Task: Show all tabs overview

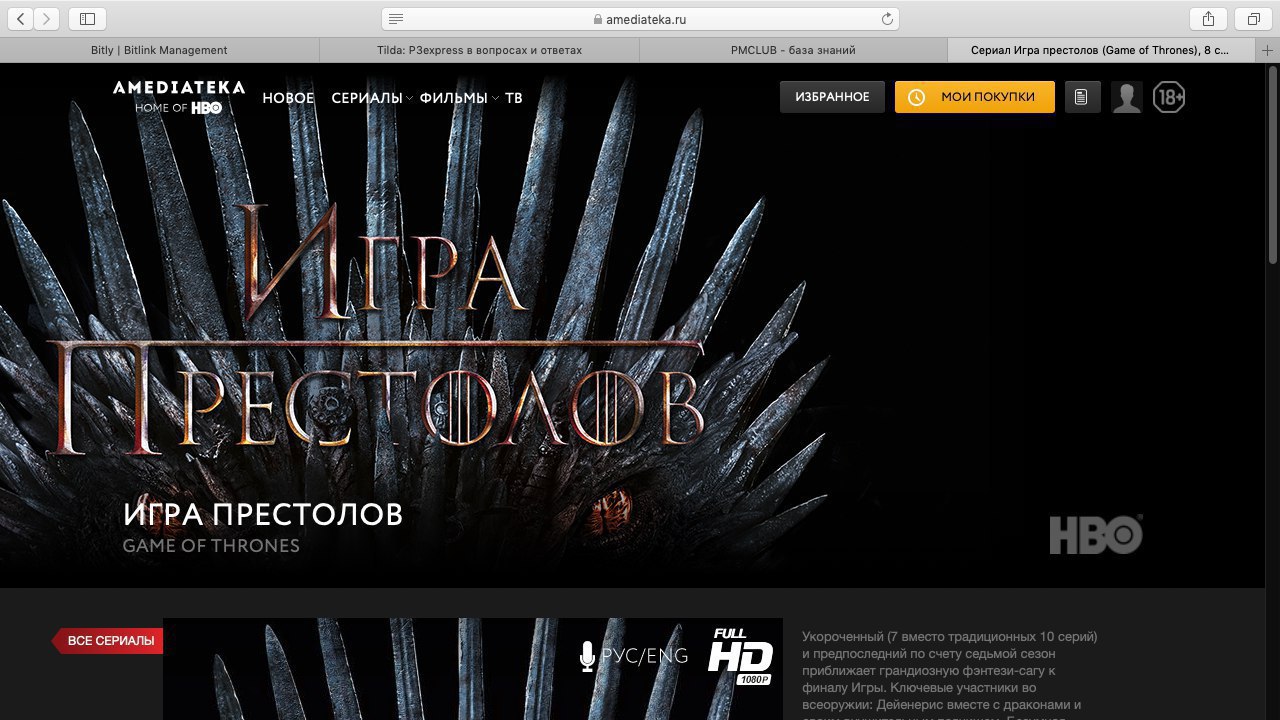Action: click(1253, 19)
